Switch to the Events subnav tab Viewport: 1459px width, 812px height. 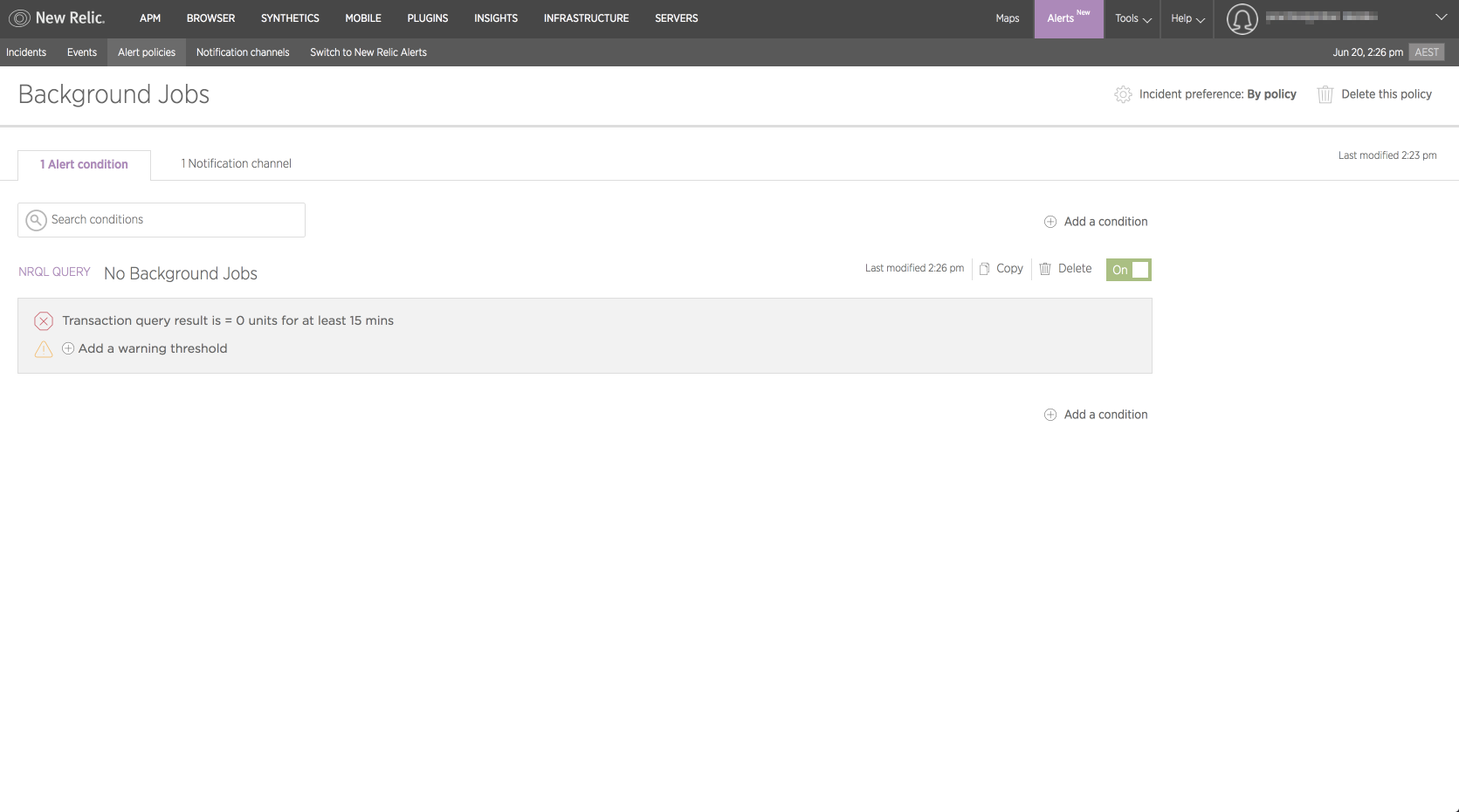coord(82,52)
